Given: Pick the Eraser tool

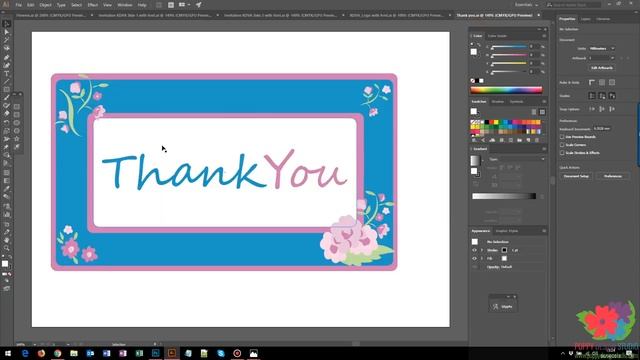Looking at the screenshot, I should point(7,114).
